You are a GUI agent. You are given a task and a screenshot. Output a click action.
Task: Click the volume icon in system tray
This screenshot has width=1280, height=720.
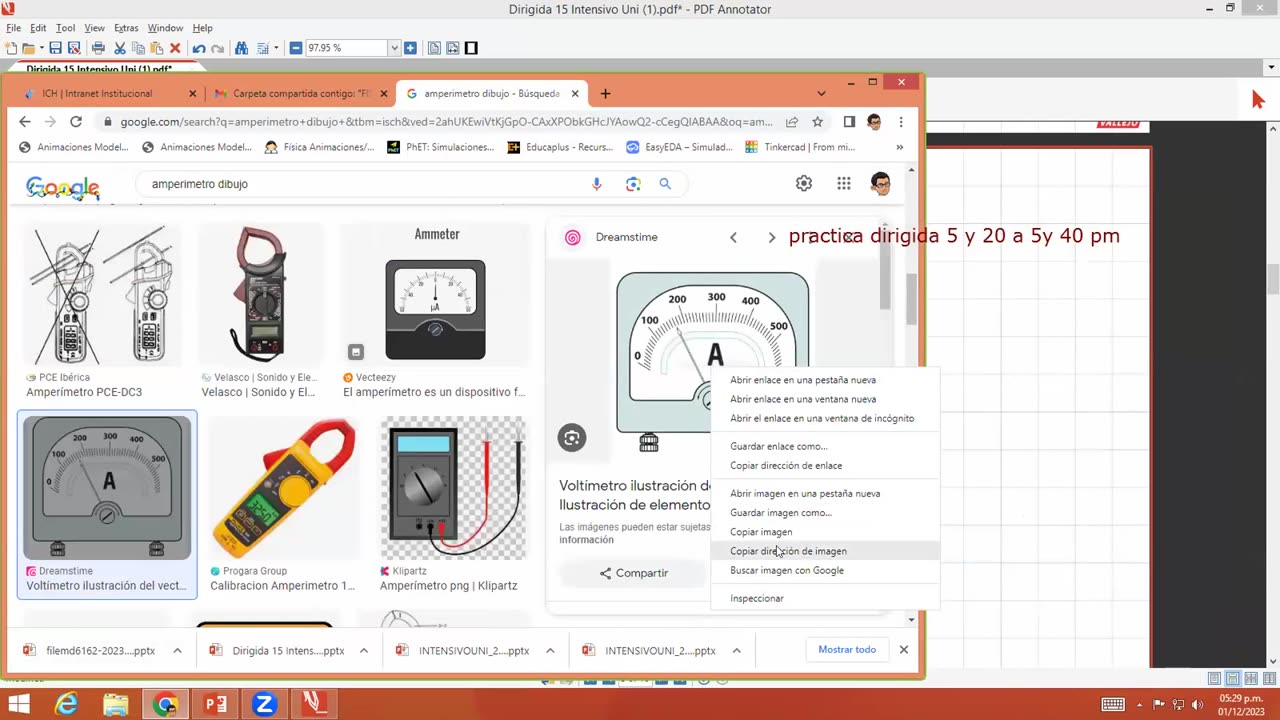click(x=1195, y=705)
